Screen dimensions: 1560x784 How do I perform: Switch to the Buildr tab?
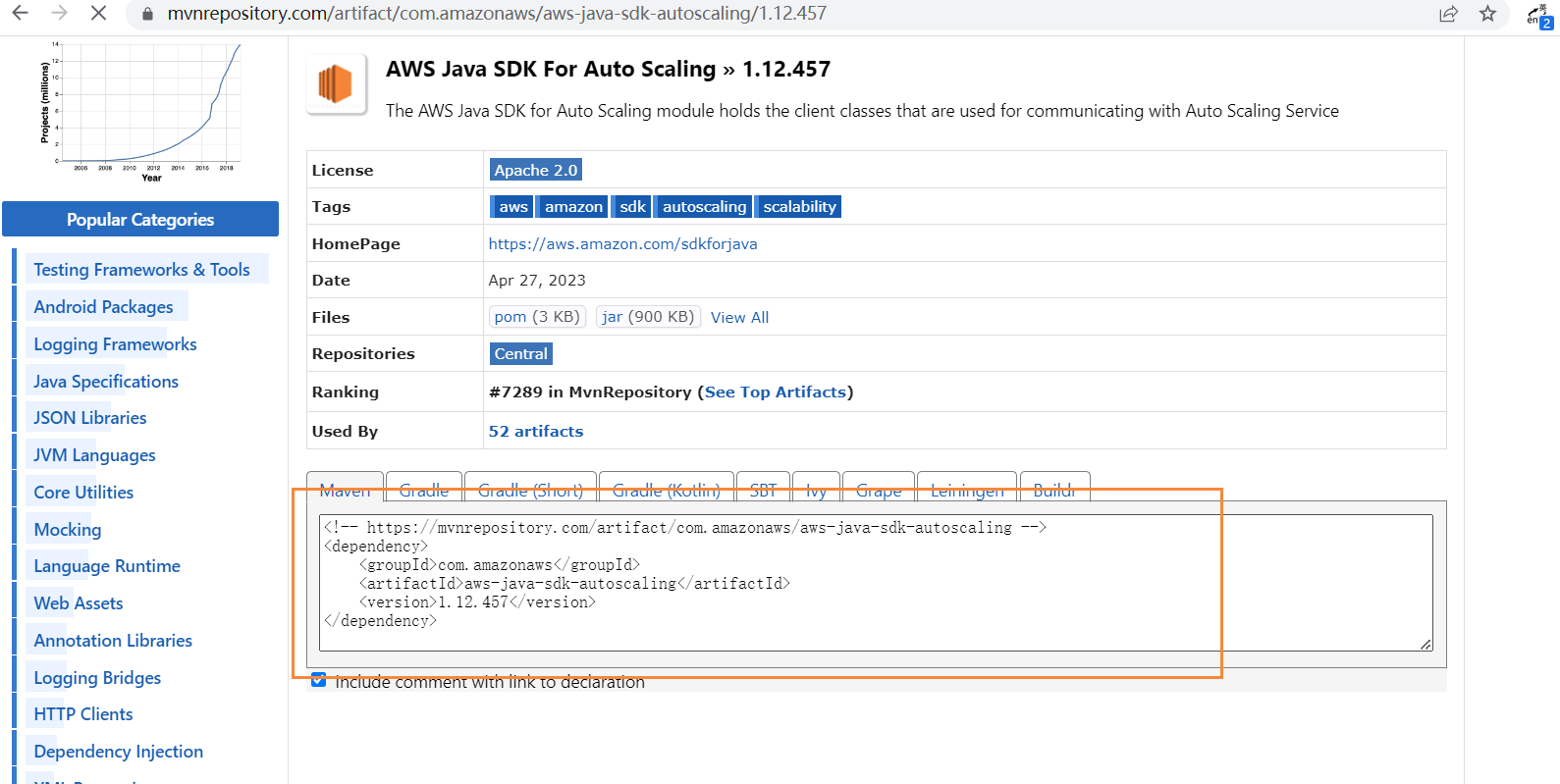coord(1054,490)
